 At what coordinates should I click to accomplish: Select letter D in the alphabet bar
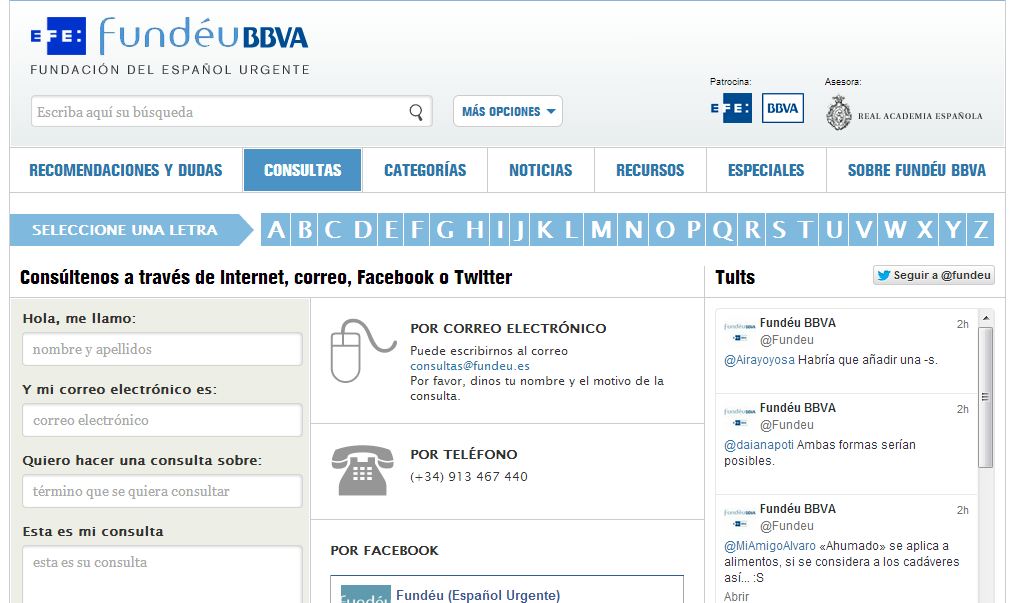[x=362, y=230]
